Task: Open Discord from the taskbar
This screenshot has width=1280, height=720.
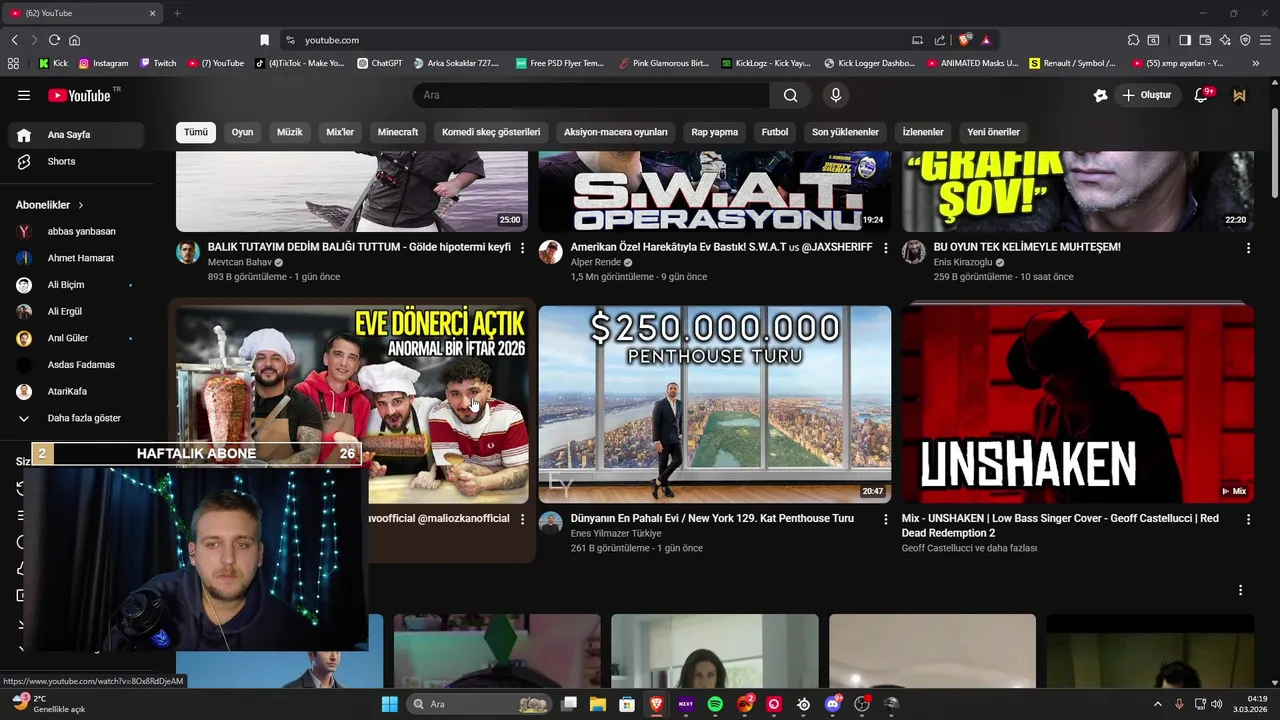Action: [833, 704]
